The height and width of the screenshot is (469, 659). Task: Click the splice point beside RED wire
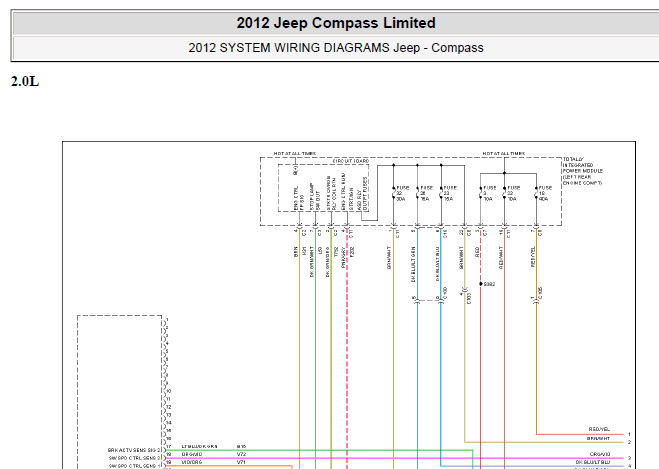point(481,284)
